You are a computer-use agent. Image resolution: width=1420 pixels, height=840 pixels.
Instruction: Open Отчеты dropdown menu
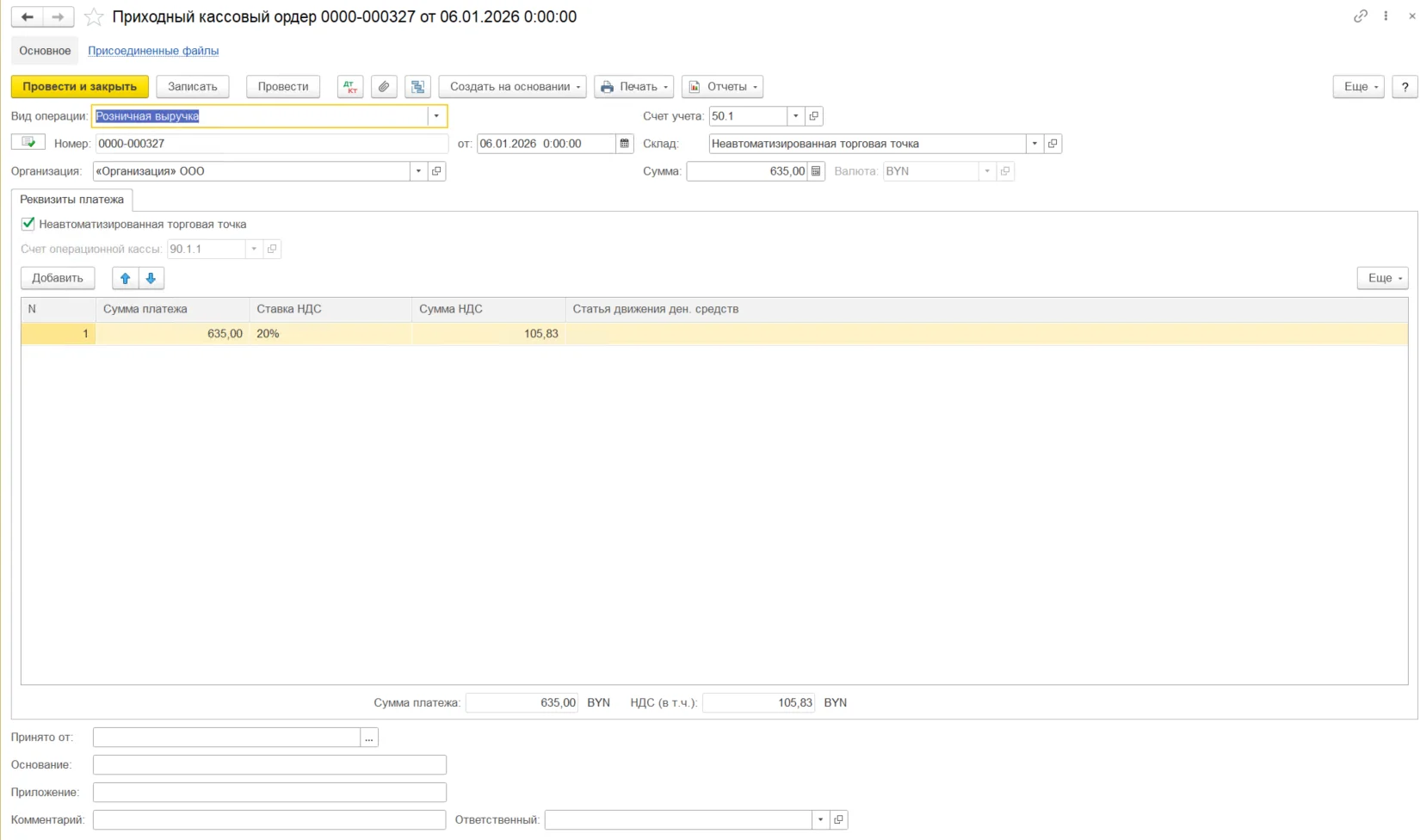[x=722, y=87]
